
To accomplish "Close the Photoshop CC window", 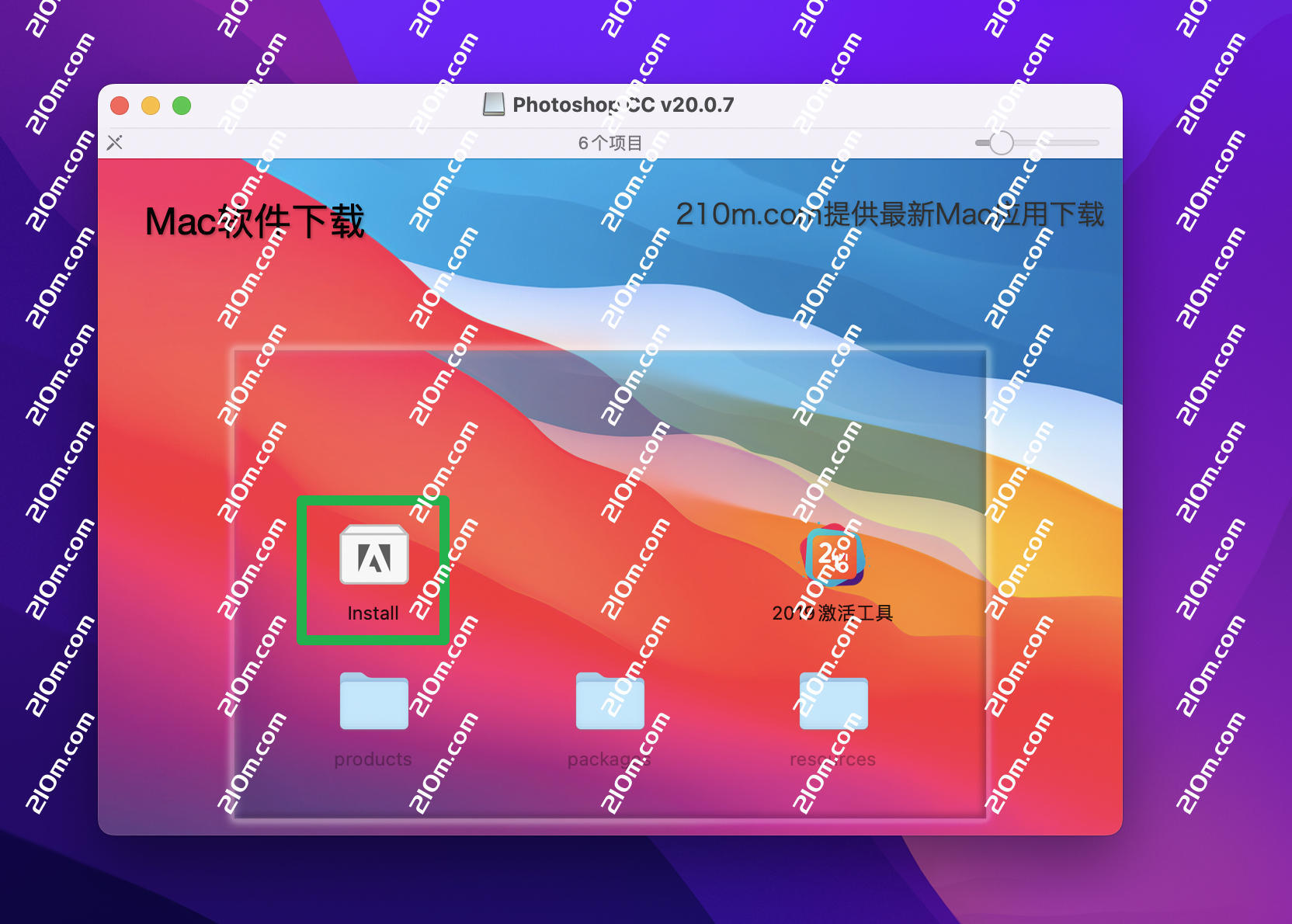I will click(x=120, y=105).
